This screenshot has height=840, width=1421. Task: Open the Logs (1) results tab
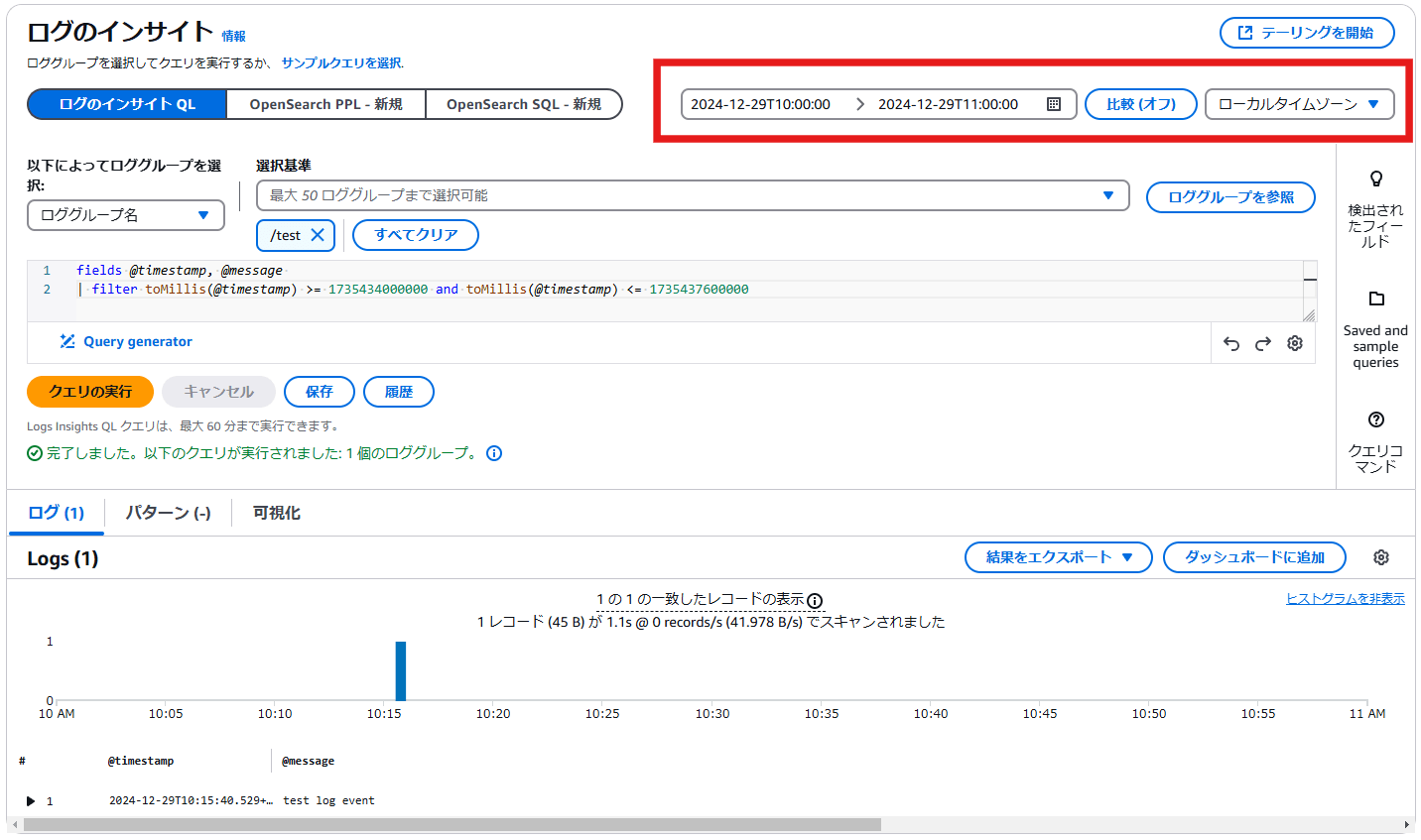56,513
